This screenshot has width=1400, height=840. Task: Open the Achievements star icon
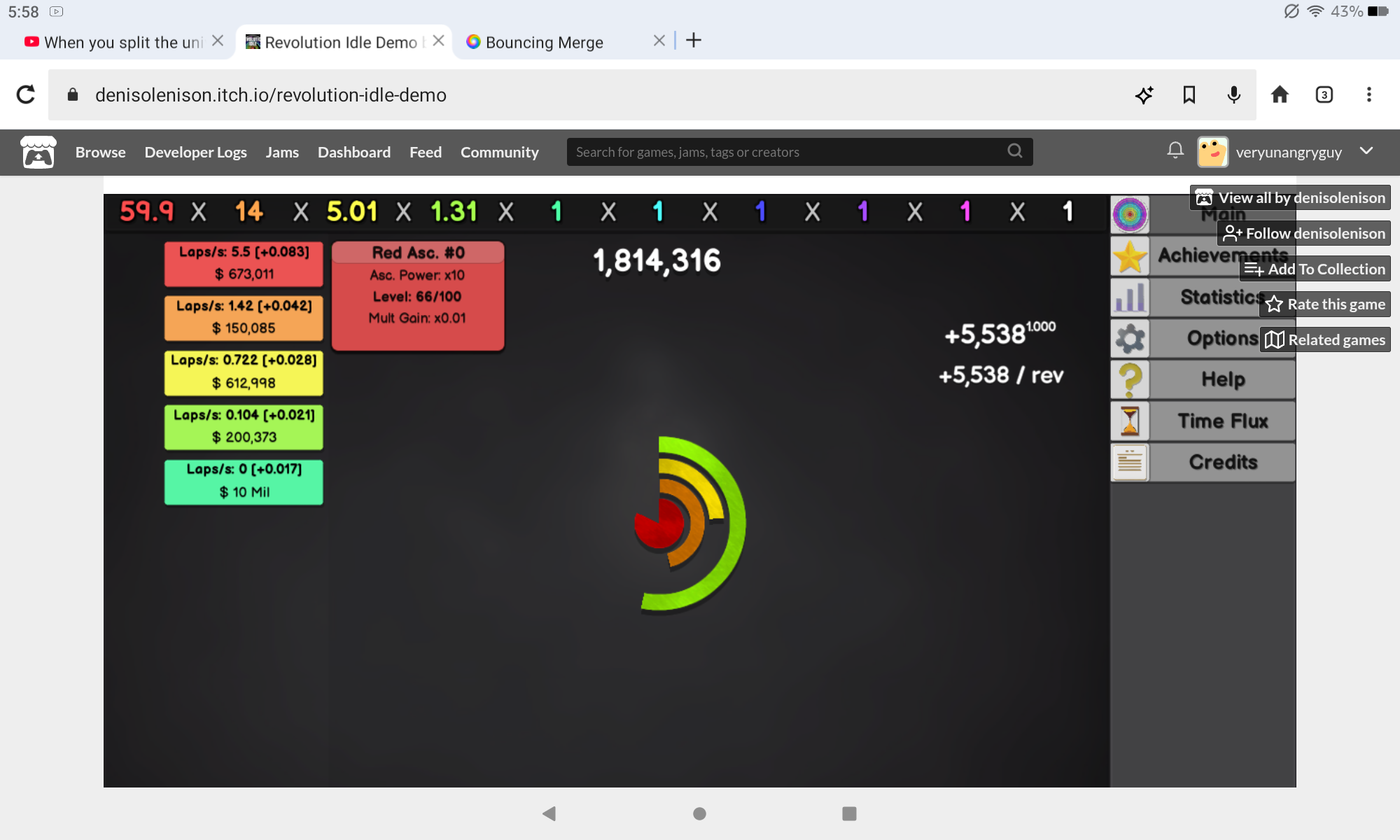coord(1129,256)
